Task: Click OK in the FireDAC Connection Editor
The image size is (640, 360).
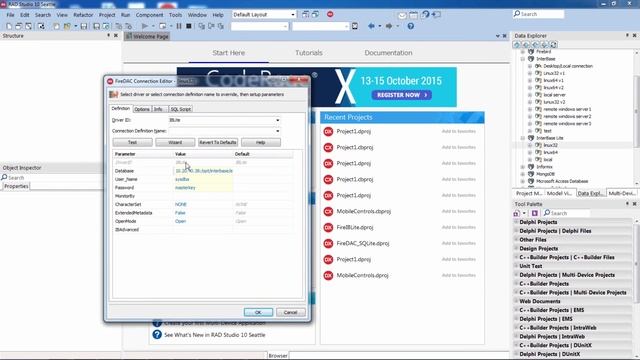Action: pos(258,312)
